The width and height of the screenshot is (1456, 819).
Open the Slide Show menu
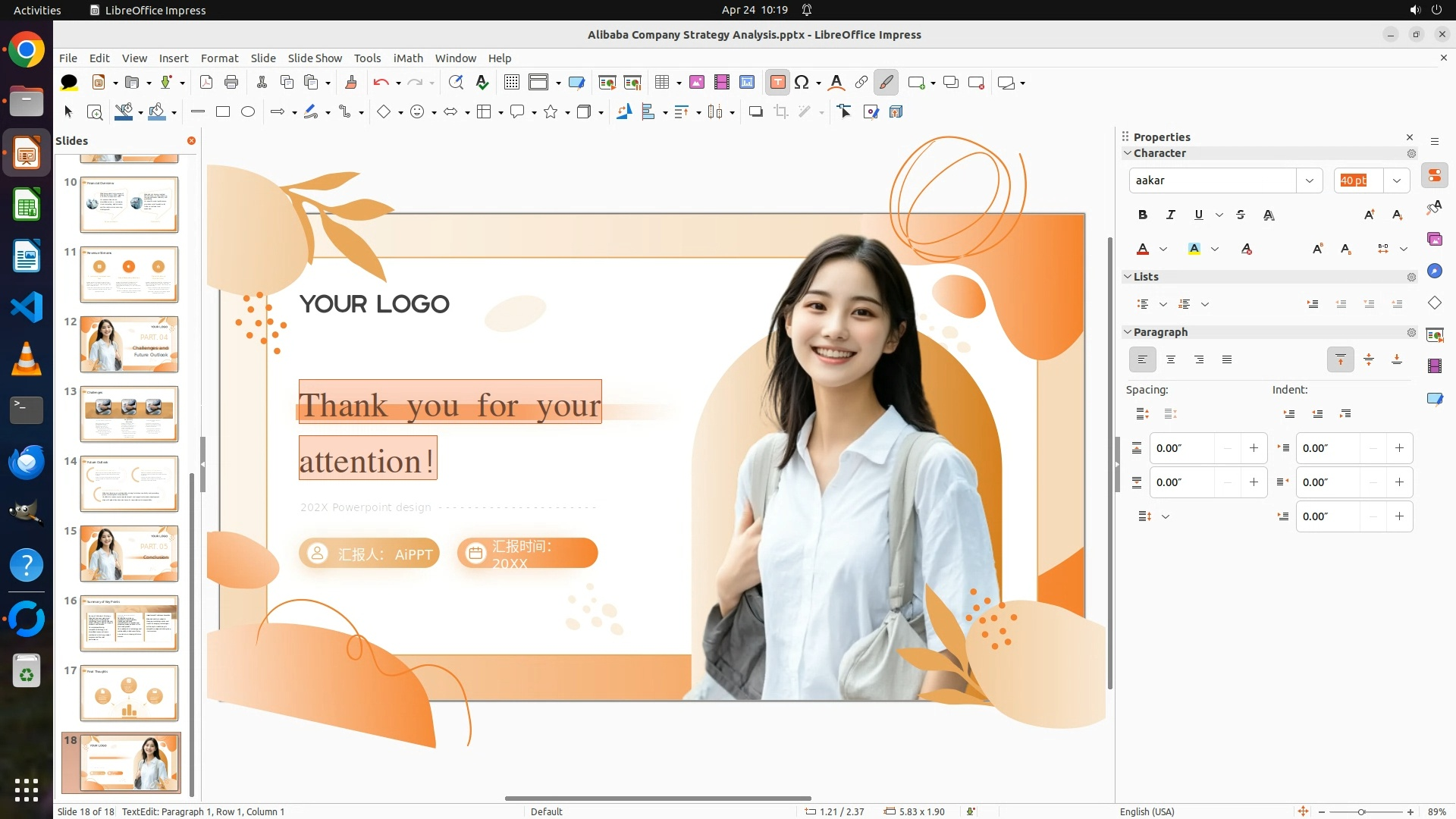pos(315,58)
